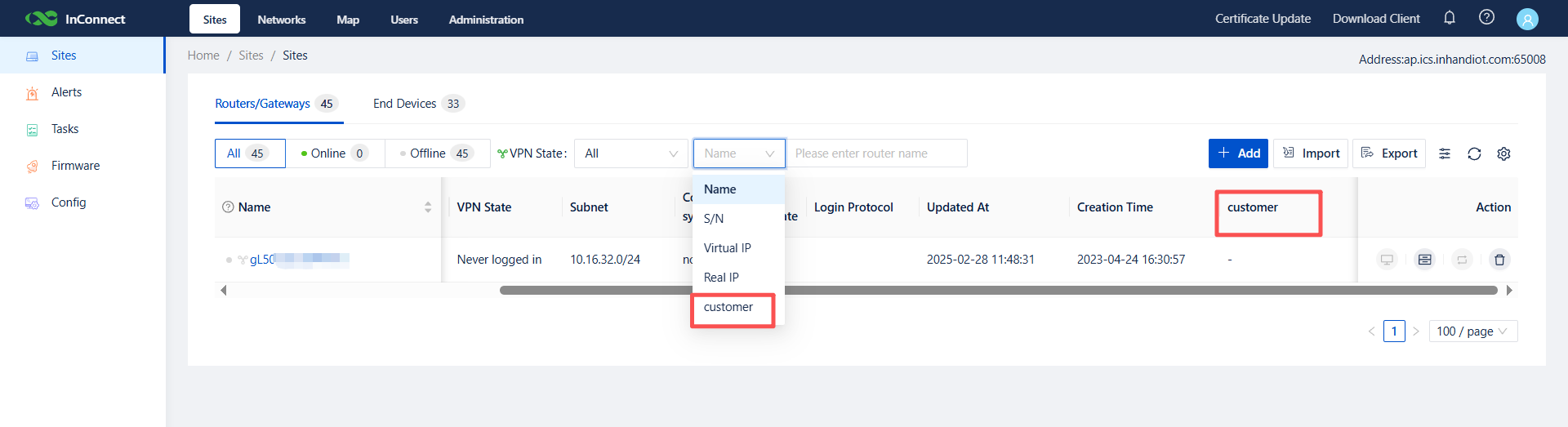
Task: Sort the table by Name column
Action: 427,207
